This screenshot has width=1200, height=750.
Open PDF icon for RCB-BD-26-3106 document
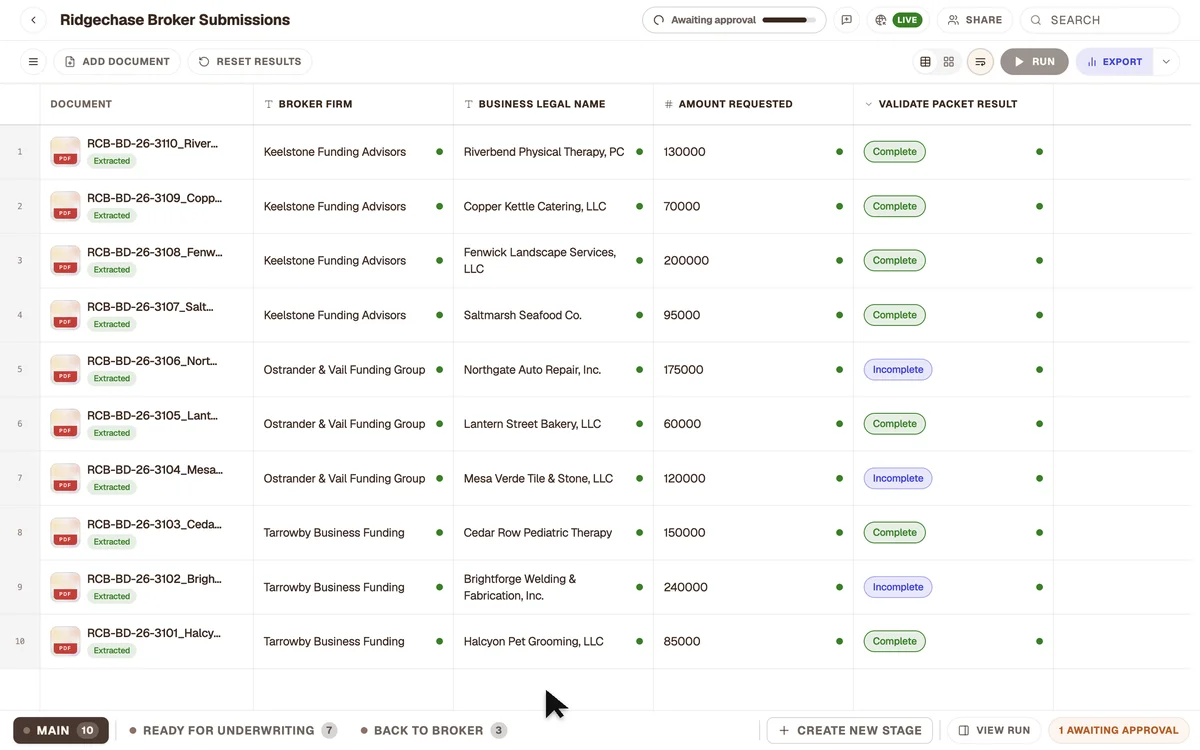pos(65,370)
